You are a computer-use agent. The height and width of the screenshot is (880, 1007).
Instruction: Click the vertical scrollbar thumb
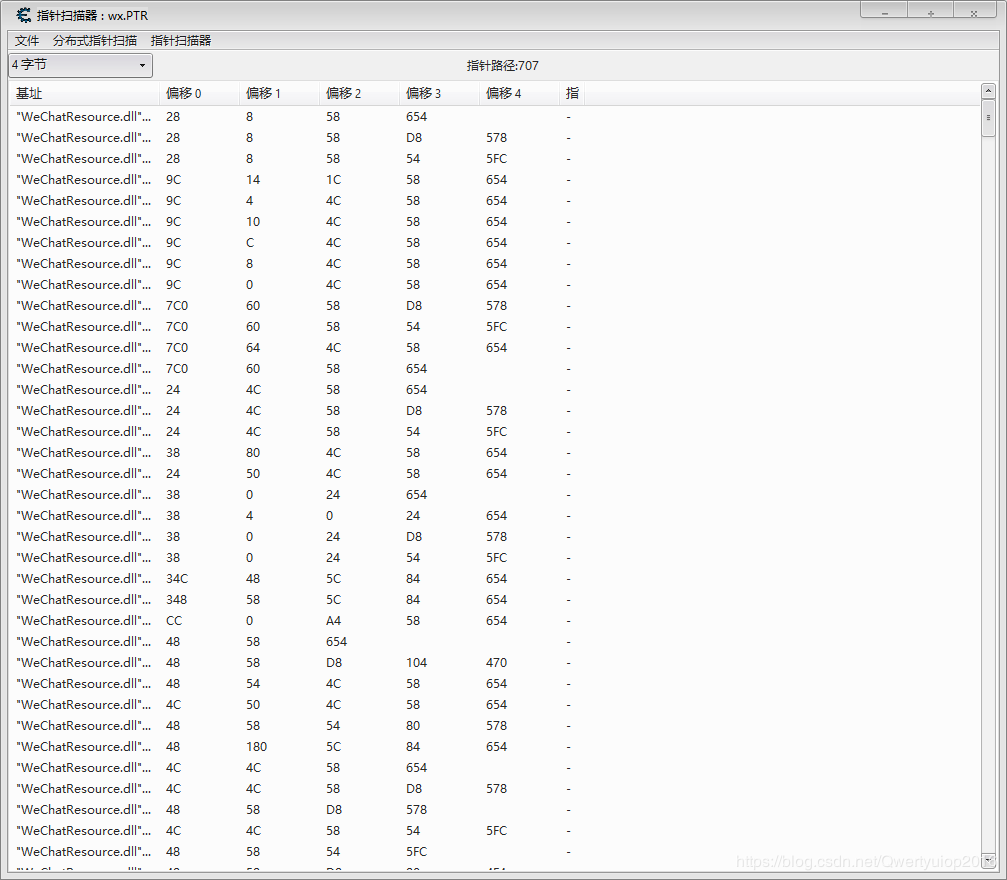click(x=988, y=118)
